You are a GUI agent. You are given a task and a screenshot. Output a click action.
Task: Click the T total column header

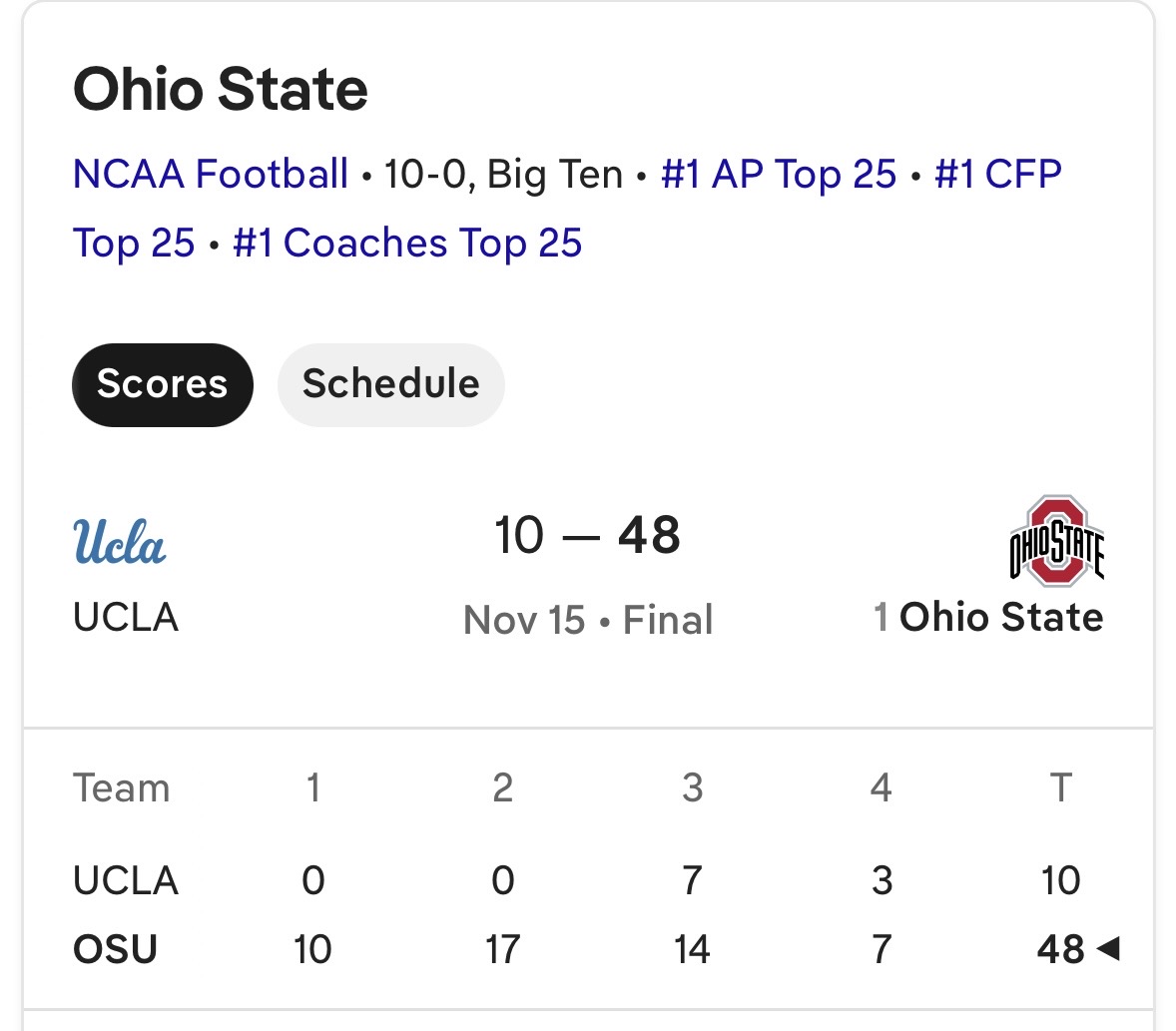click(x=1060, y=788)
